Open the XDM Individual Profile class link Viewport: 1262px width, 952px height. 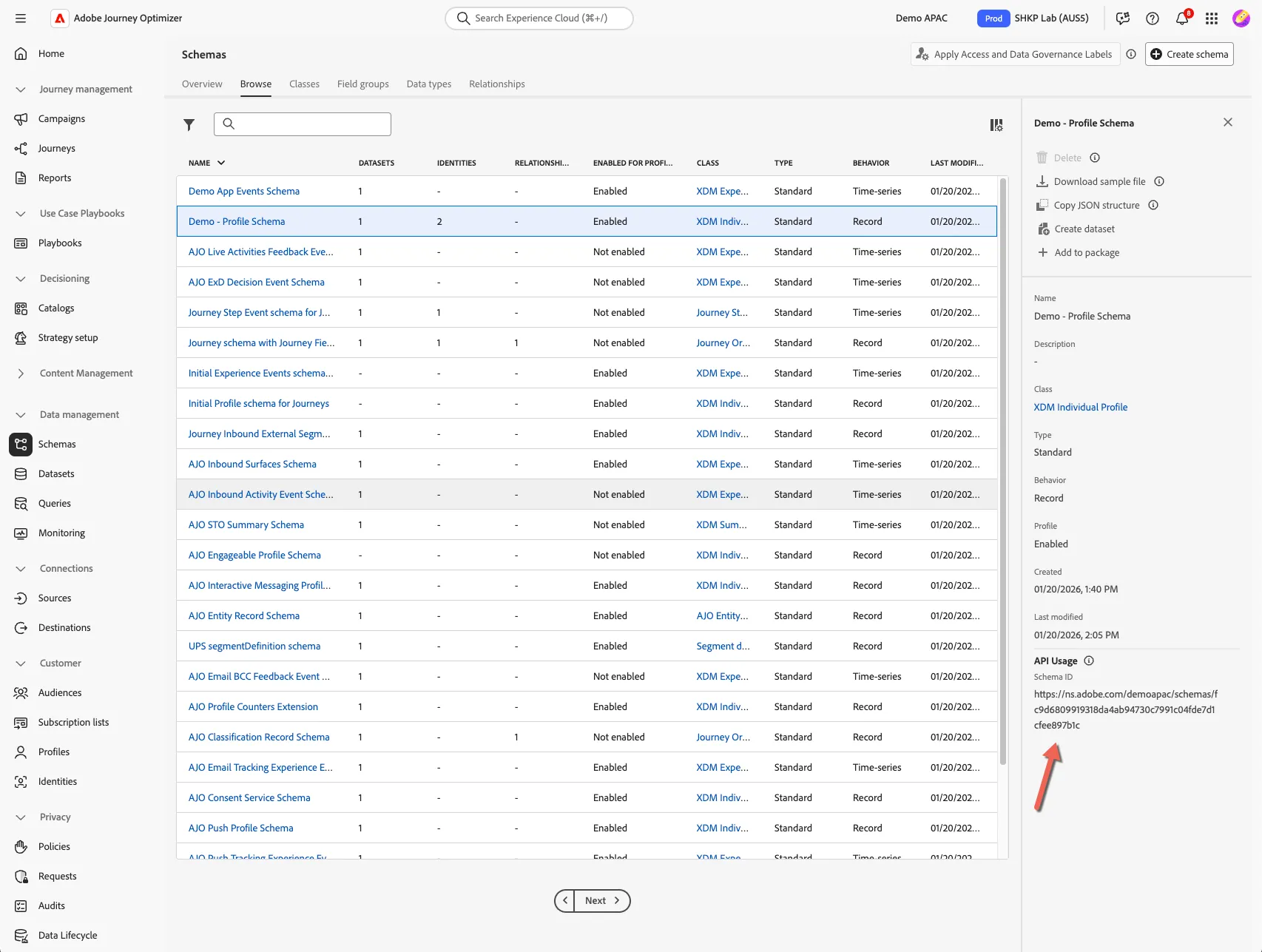(x=1080, y=407)
